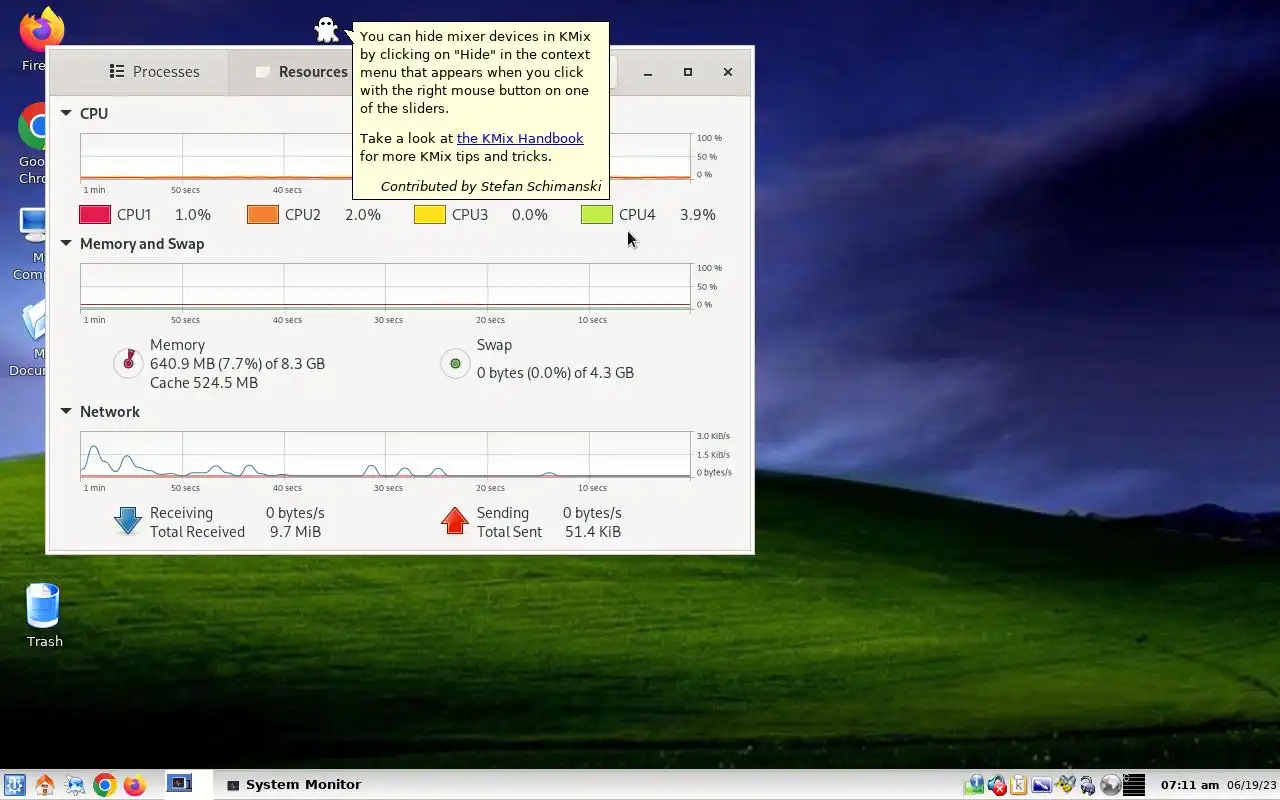The height and width of the screenshot is (800, 1280).
Task: Click the CPU3 usage value 0.0%
Action: point(530,215)
